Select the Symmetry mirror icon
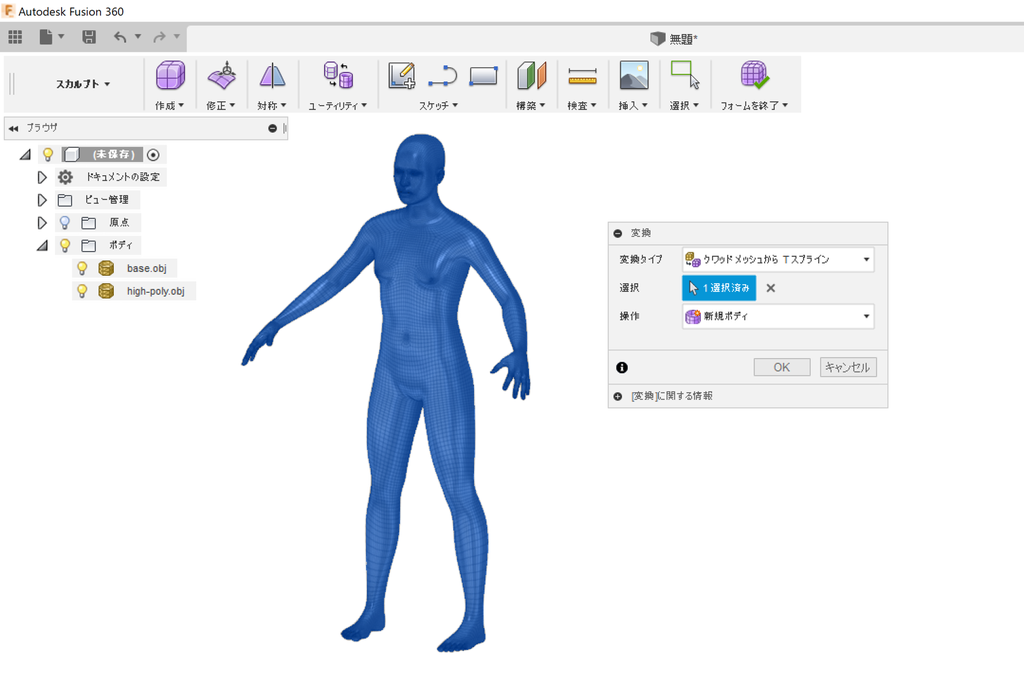1024x685 pixels. (271, 76)
